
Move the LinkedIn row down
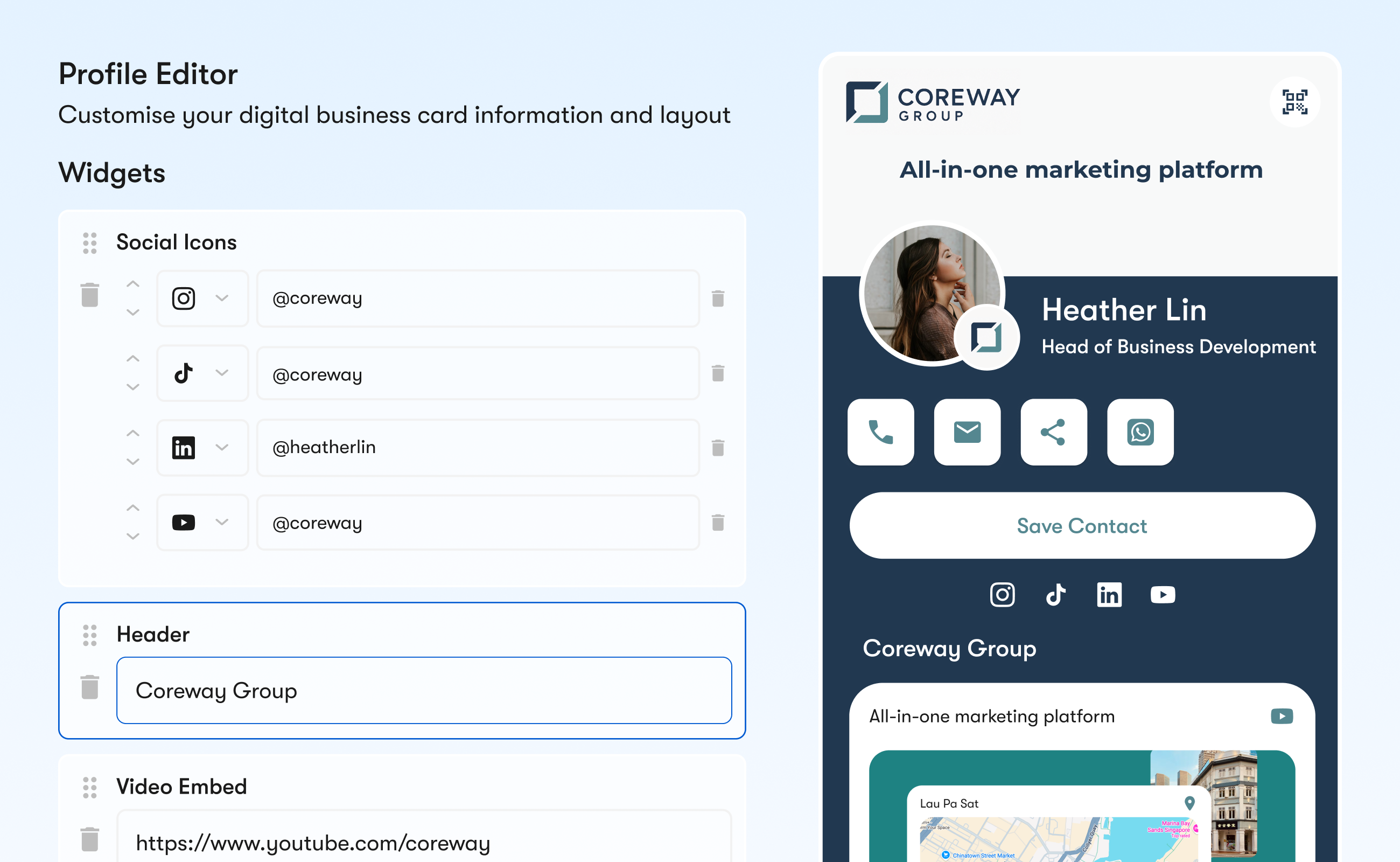coord(133,462)
